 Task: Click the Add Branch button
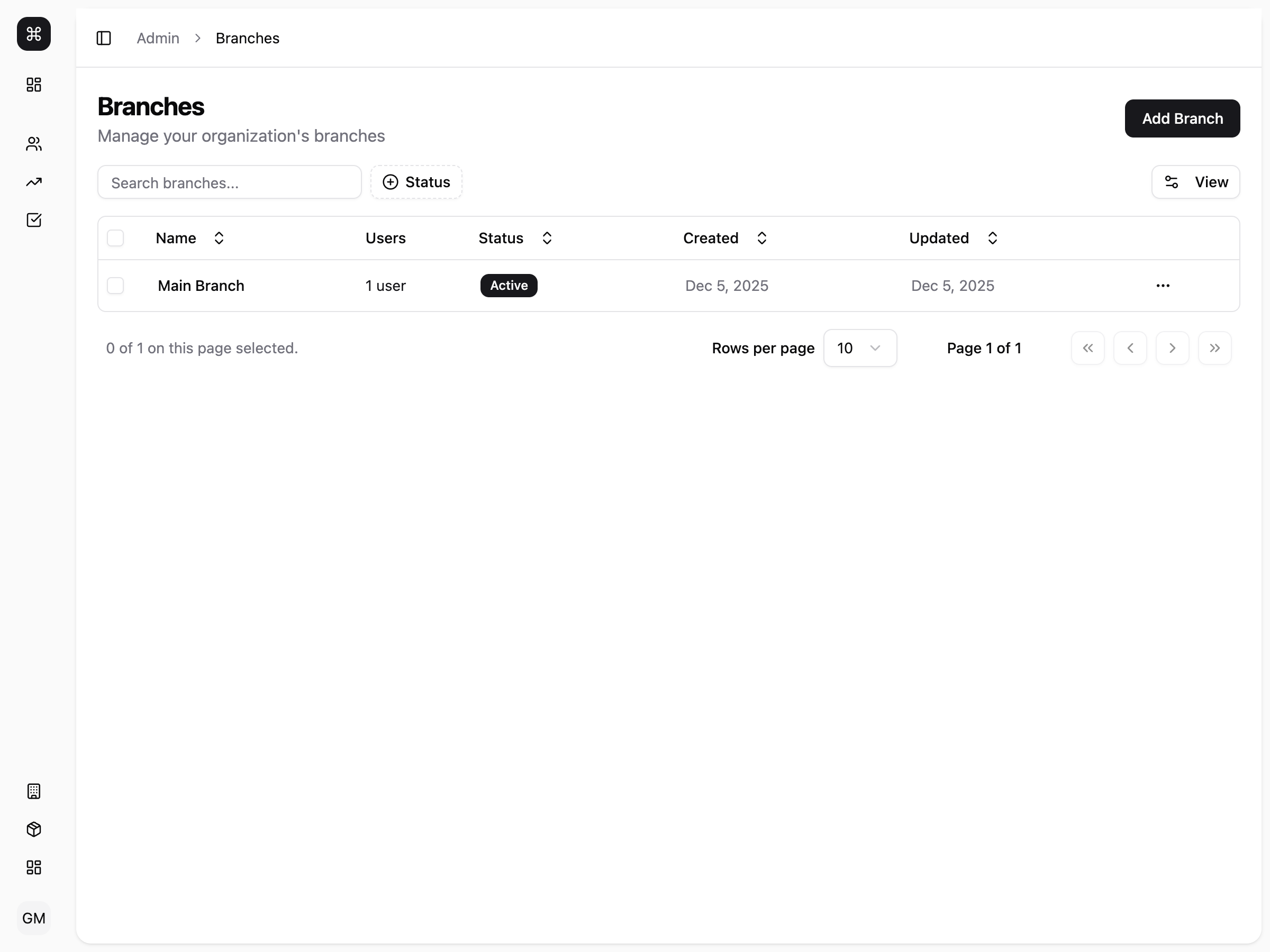(1182, 118)
